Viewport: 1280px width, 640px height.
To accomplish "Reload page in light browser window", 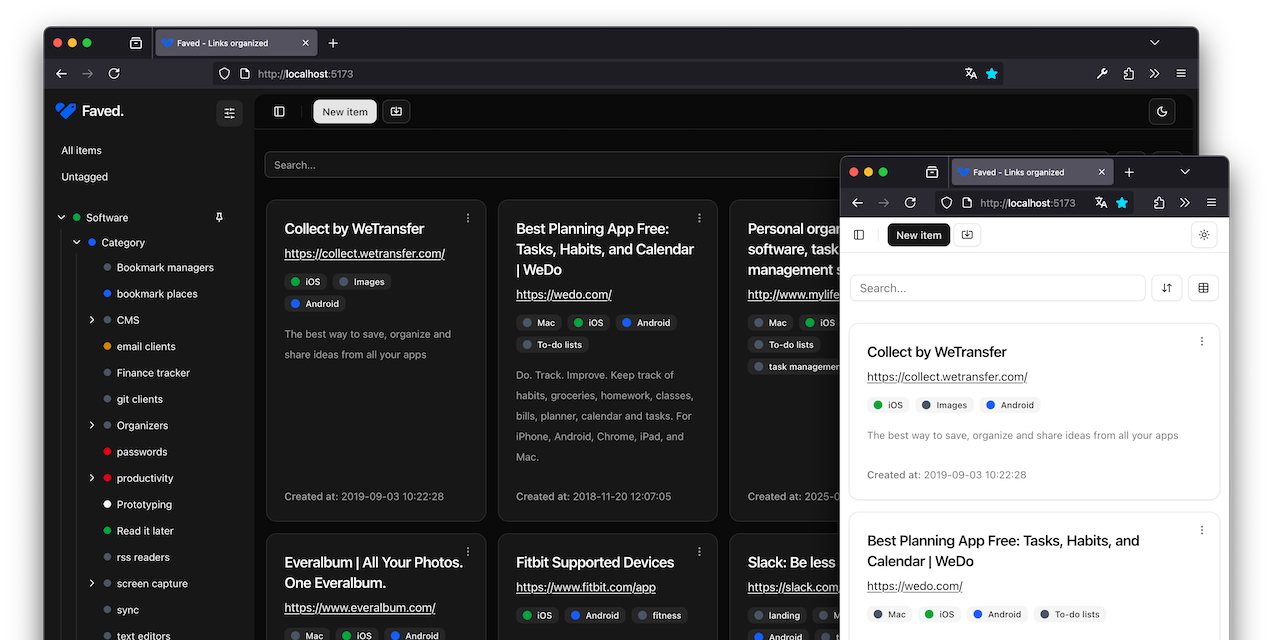I will click(x=910, y=203).
